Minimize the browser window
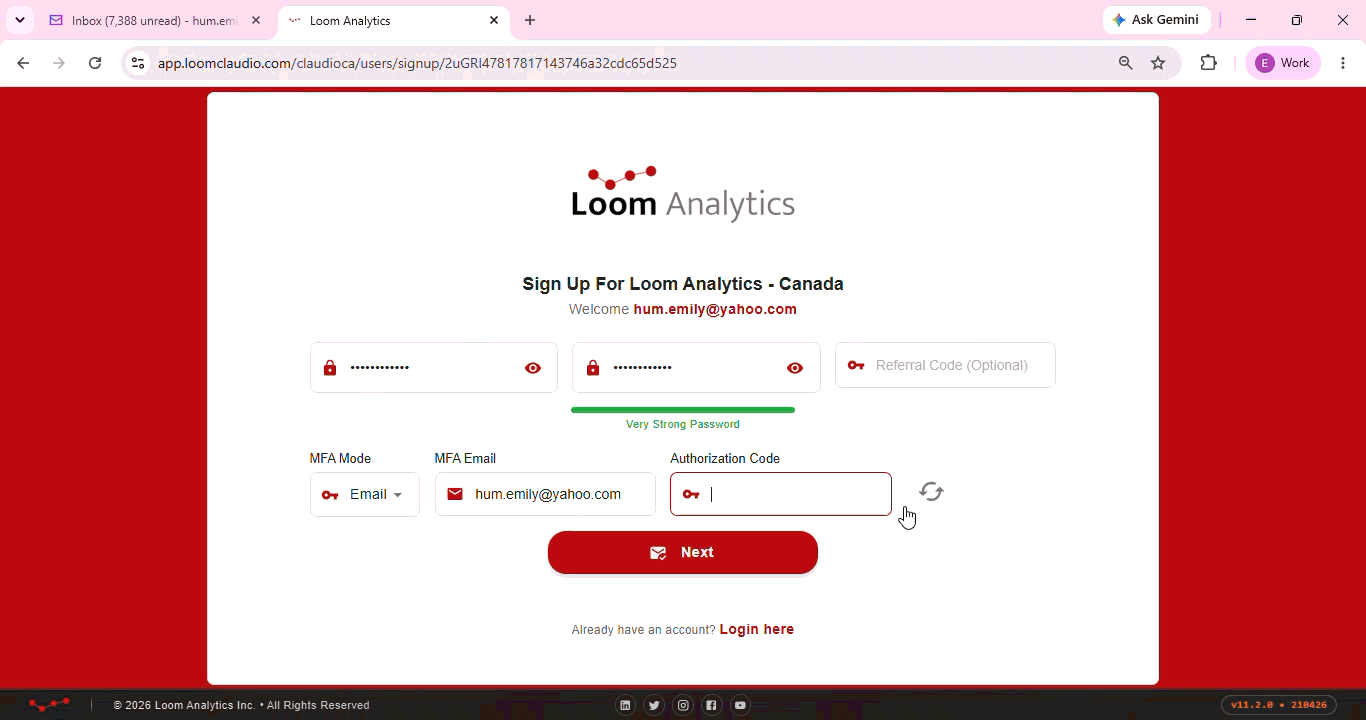This screenshot has width=1366, height=720. [x=1251, y=20]
